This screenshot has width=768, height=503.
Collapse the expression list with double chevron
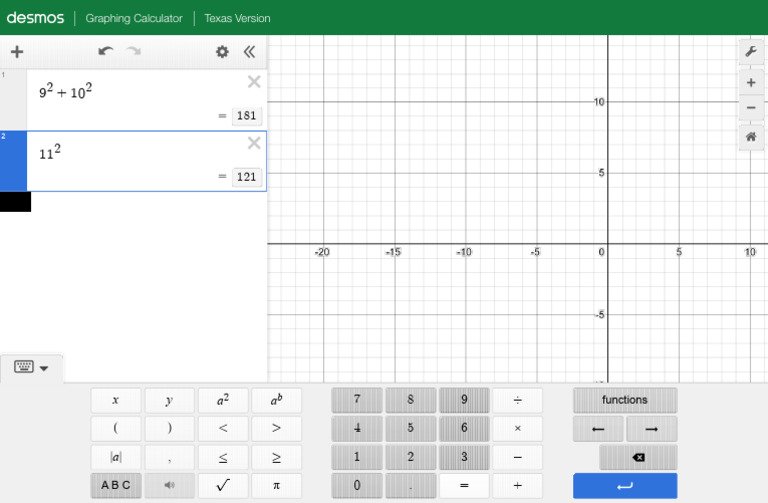(x=249, y=51)
